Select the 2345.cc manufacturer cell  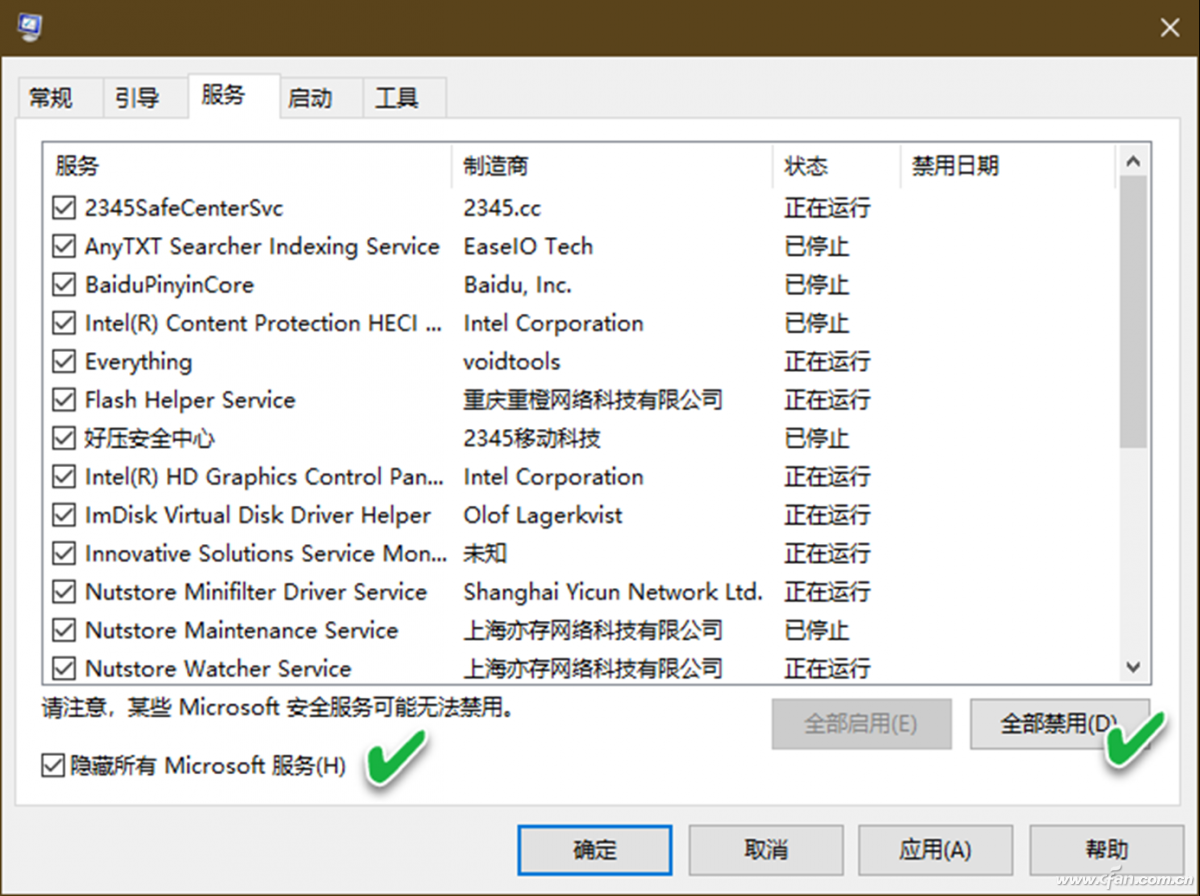503,208
